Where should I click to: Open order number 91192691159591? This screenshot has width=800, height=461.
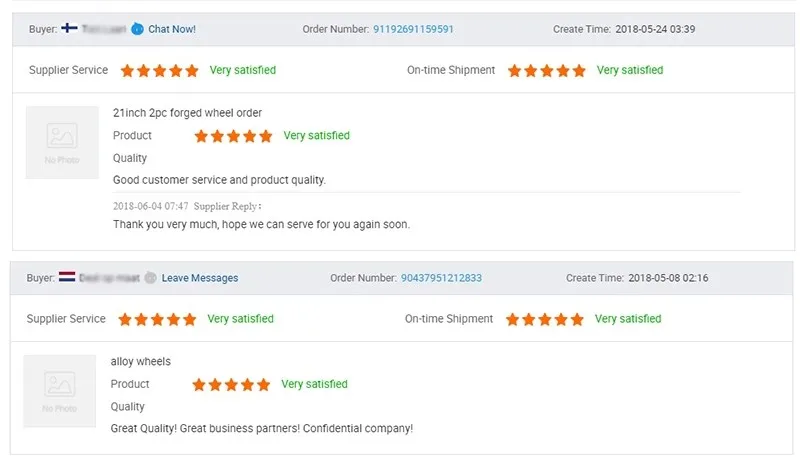[413, 29]
